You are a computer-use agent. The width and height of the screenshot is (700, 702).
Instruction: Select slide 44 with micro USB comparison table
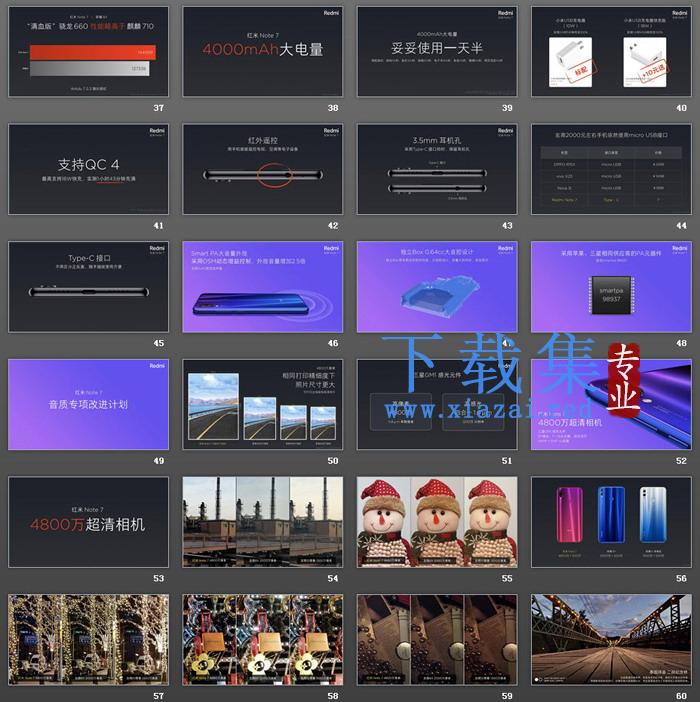click(611, 169)
